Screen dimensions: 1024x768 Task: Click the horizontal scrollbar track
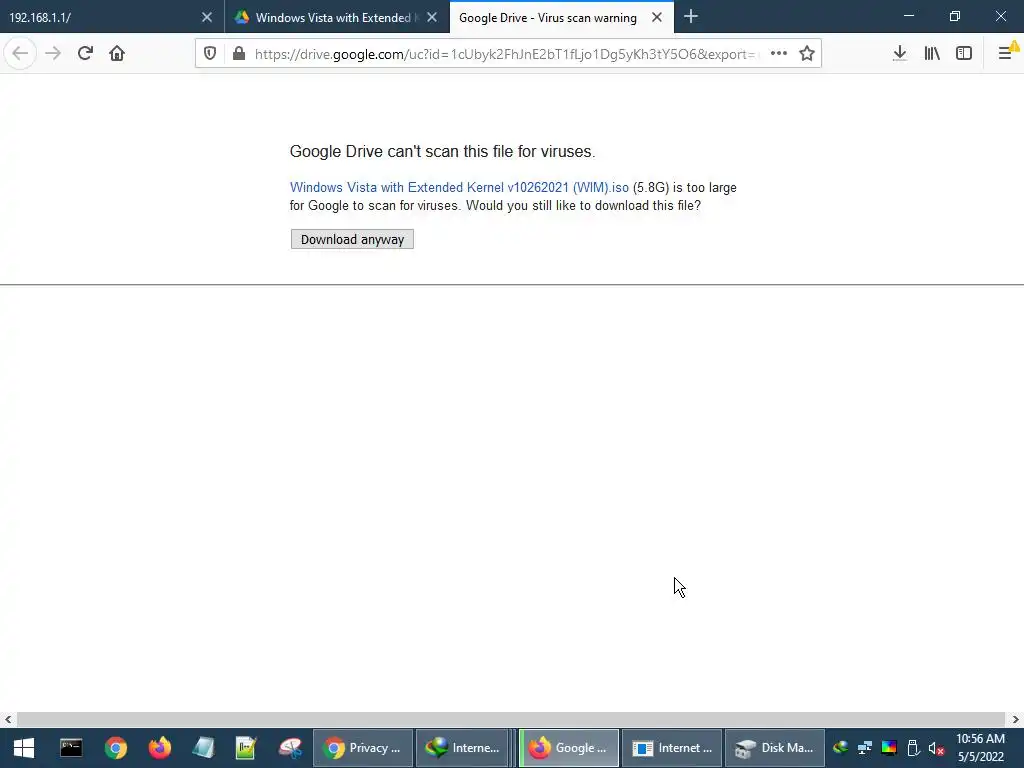tap(511, 720)
